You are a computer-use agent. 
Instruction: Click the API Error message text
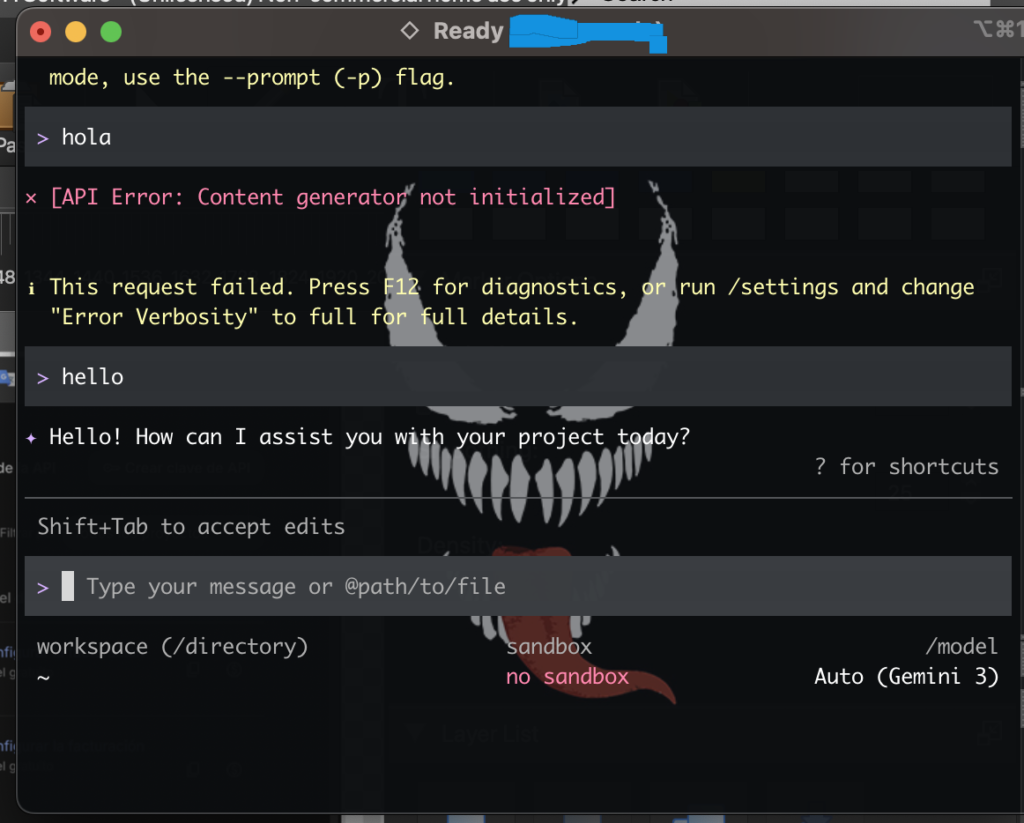pyautogui.click(x=332, y=197)
